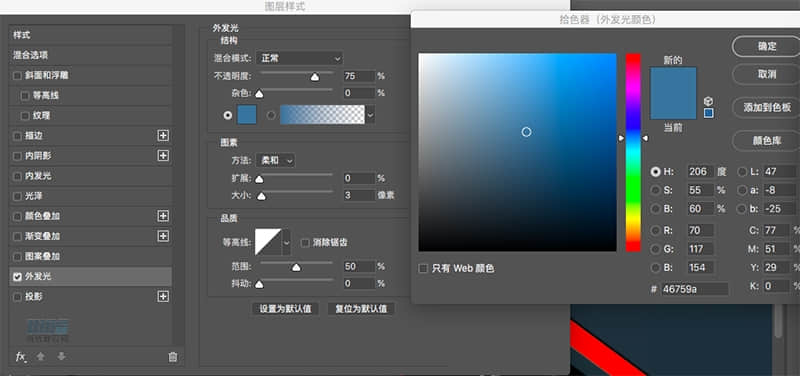Click the move effect up arrow
Image resolution: width=800 pixels, height=376 pixels.
tap(41, 357)
